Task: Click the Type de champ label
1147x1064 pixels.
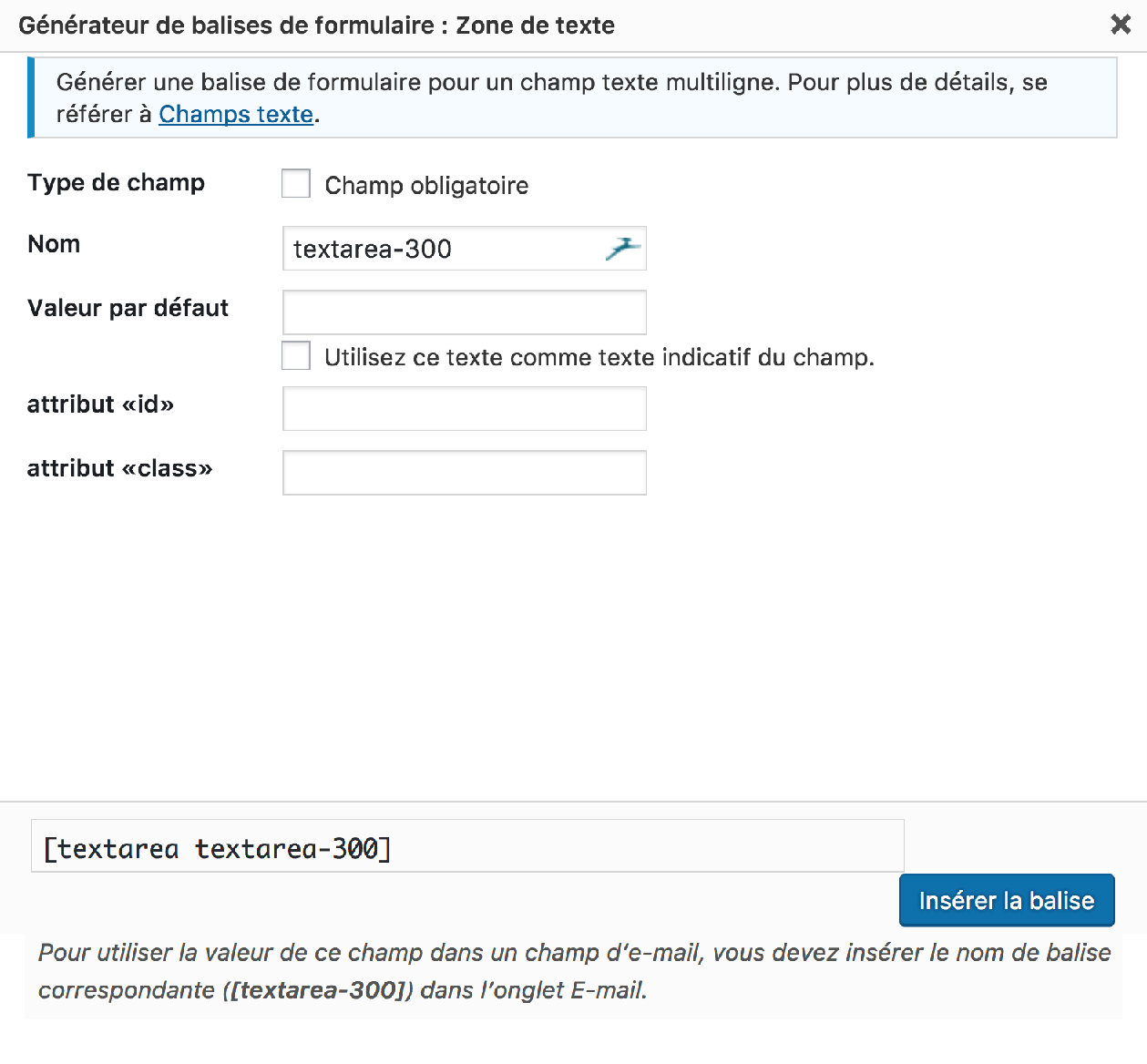Action: (x=116, y=182)
